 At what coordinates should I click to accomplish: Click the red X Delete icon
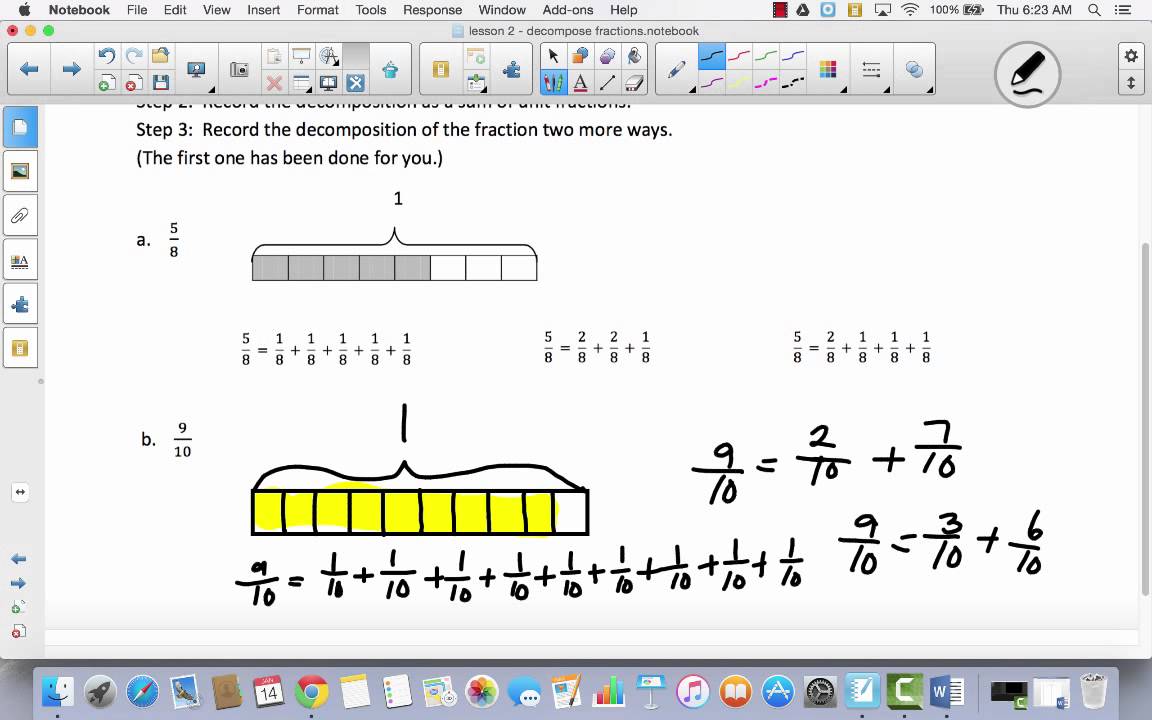274,82
